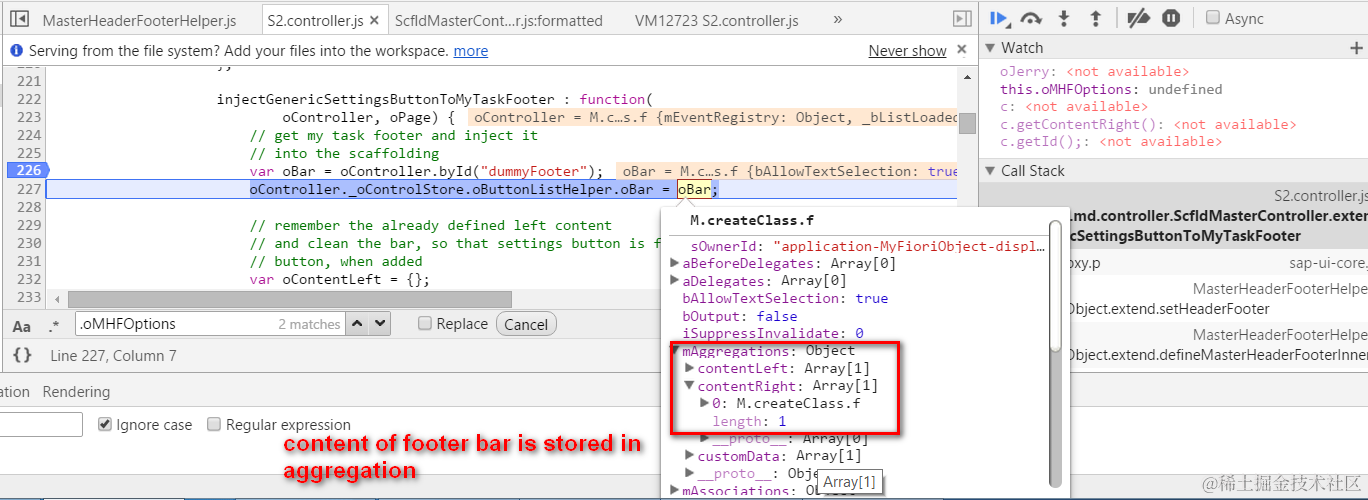Click the Never show link
The width and height of the screenshot is (1368, 500).
pyautogui.click(x=907, y=51)
